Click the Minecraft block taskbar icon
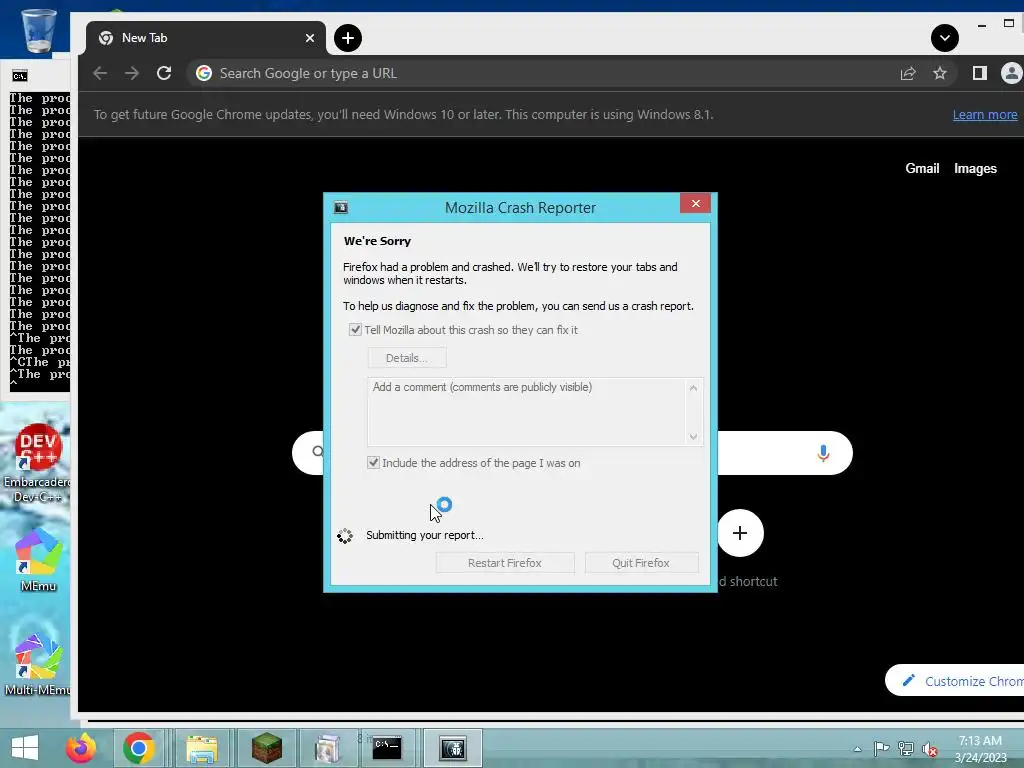Image resolution: width=1024 pixels, height=768 pixels. (x=266, y=748)
